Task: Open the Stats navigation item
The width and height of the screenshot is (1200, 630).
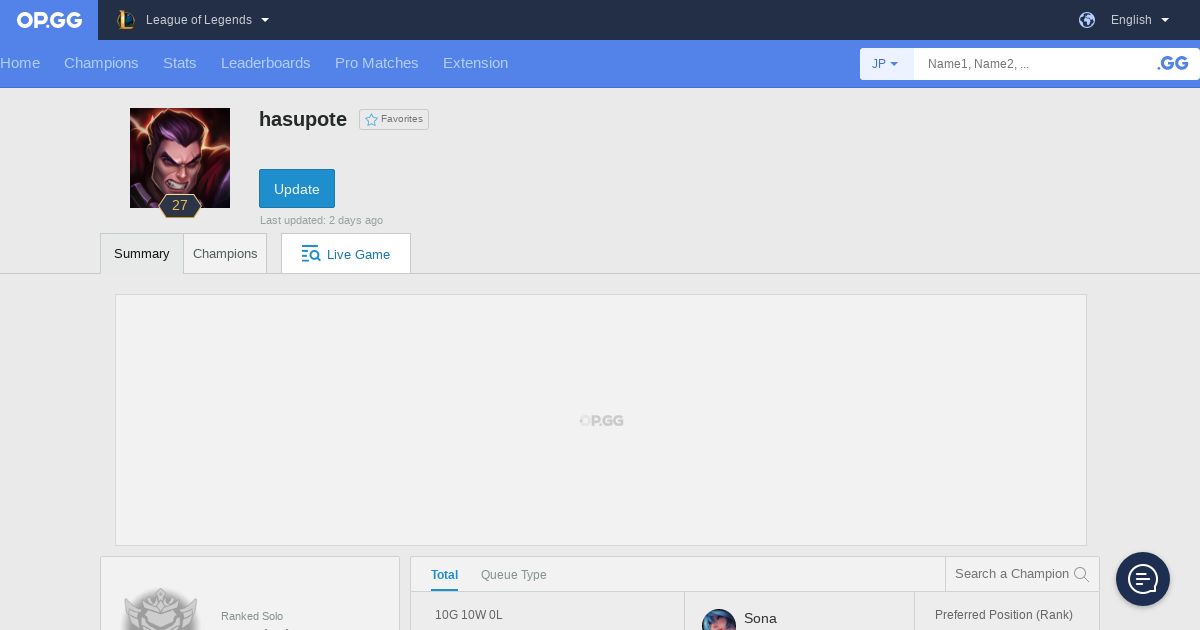Action: pyautogui.click(x=180, y=63)
